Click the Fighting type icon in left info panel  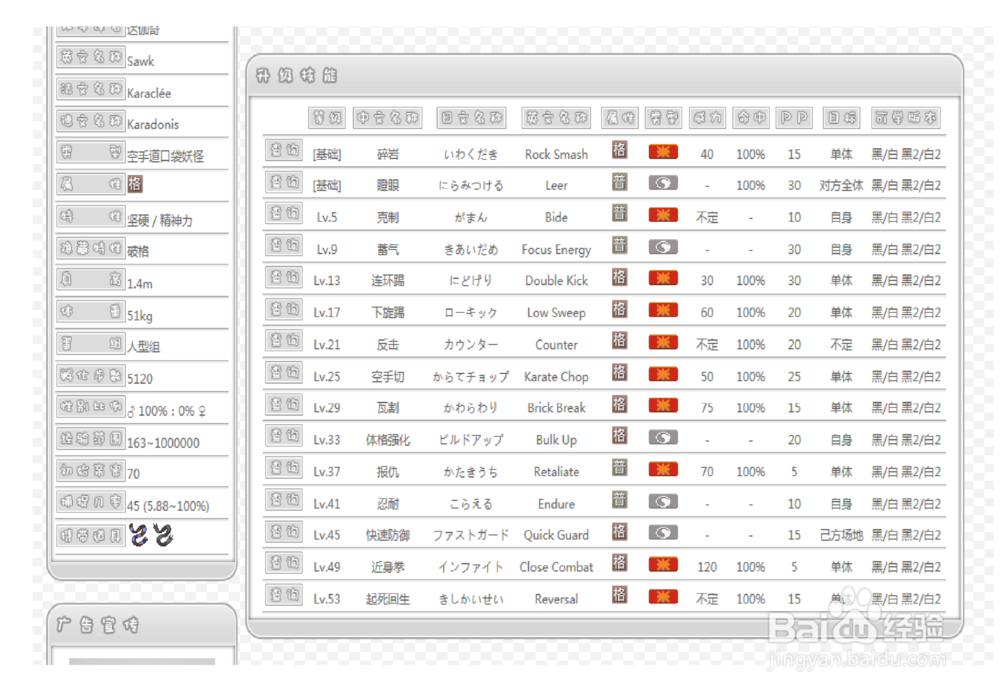pyautogui.click(x=135, y=185)
